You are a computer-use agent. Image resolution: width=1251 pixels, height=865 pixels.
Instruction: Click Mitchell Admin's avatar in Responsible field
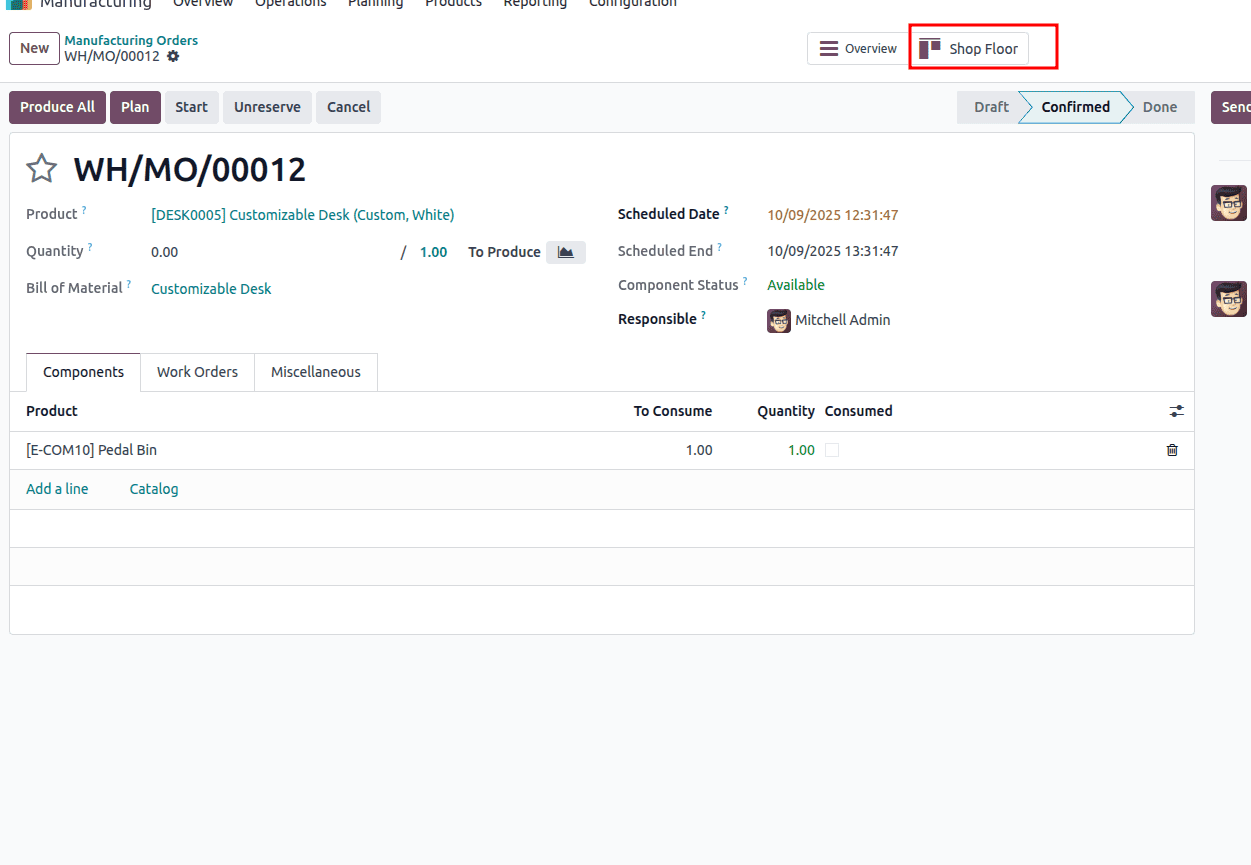coord(778,320)
